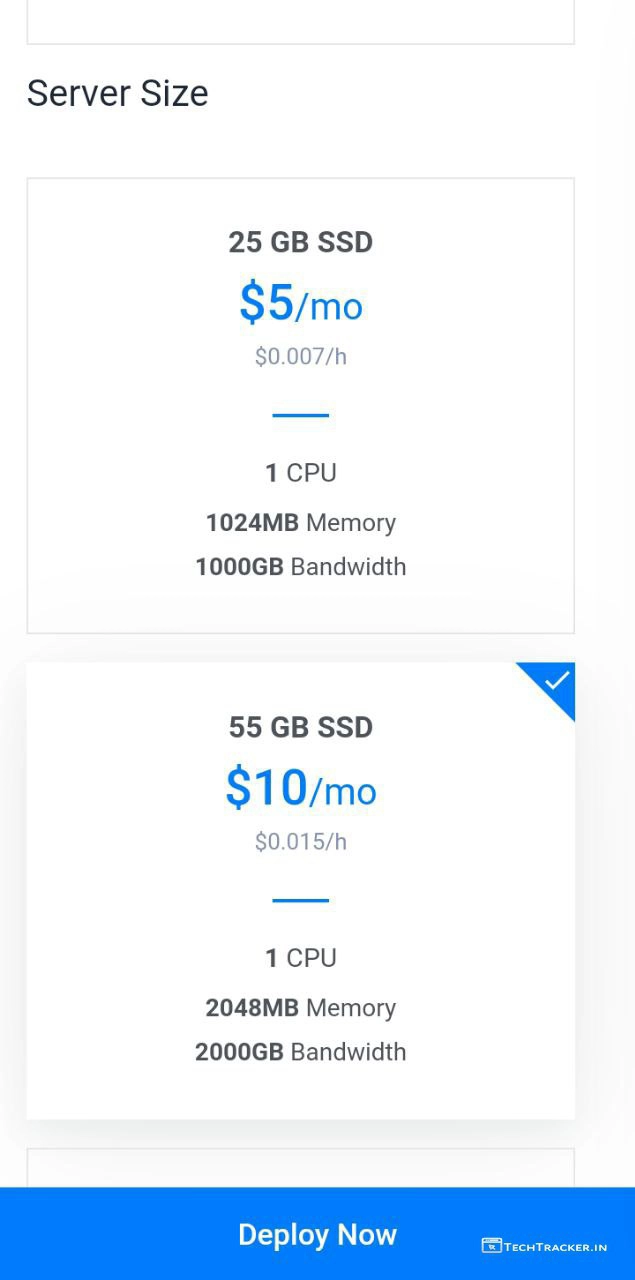Viewport: 635px width, 1280px height.
Task: Click the TechTracker.in watermark icon
Action: (x=491, y=1245)
